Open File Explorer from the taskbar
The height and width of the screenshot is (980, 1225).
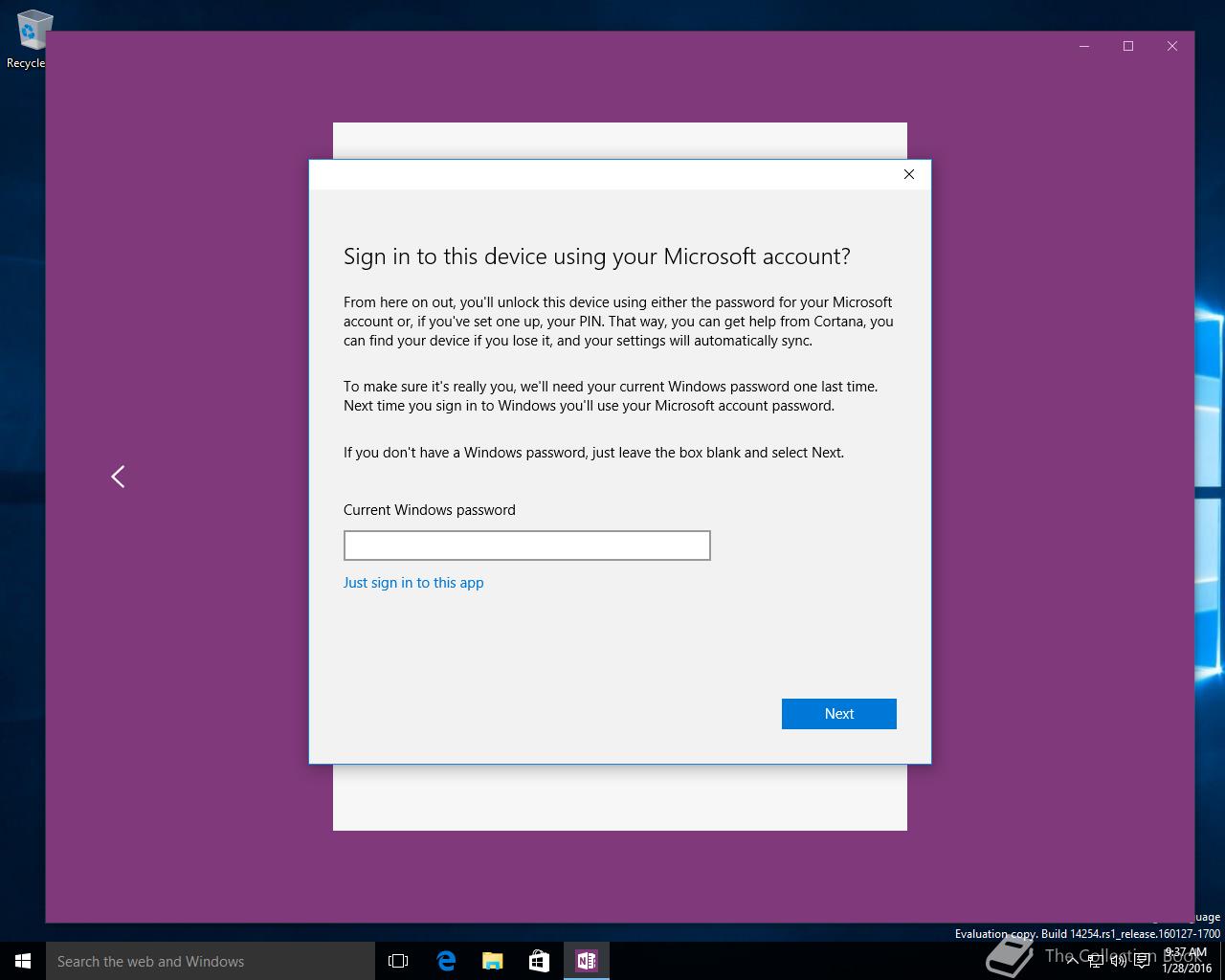pyautogui.click(x=493, y=961)
